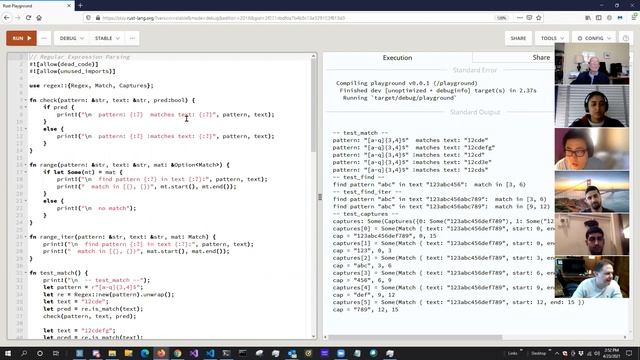Open VS Code blue icon in taskbar

coord(210,353)
